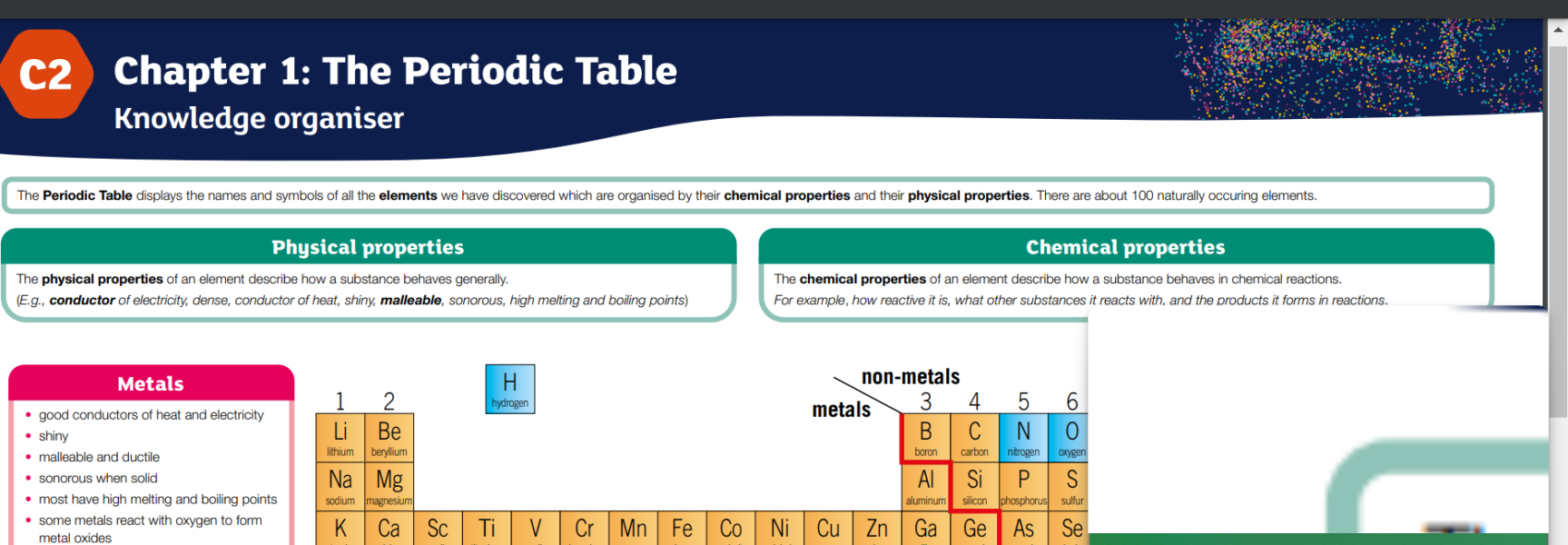
Task: Click the Li lithium cell
Action: pos(340,438)
